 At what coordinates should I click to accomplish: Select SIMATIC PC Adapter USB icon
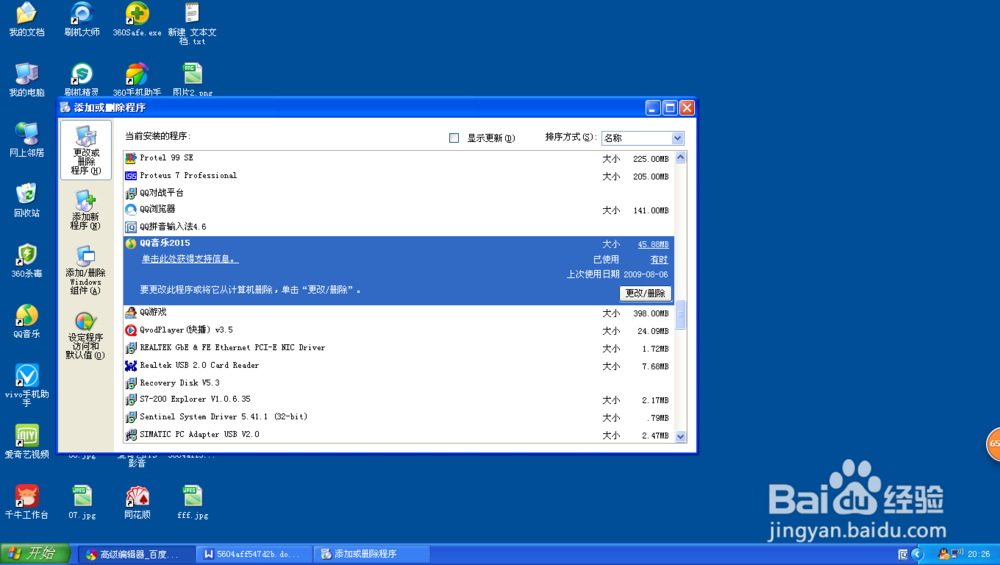pyautogui.click(x=131, y=435)
